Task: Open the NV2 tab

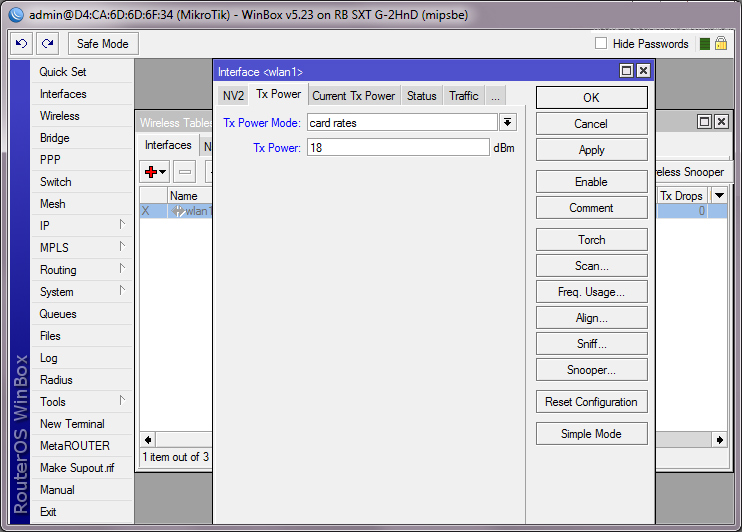Action: pyautogui.click(x=232, y=96)
